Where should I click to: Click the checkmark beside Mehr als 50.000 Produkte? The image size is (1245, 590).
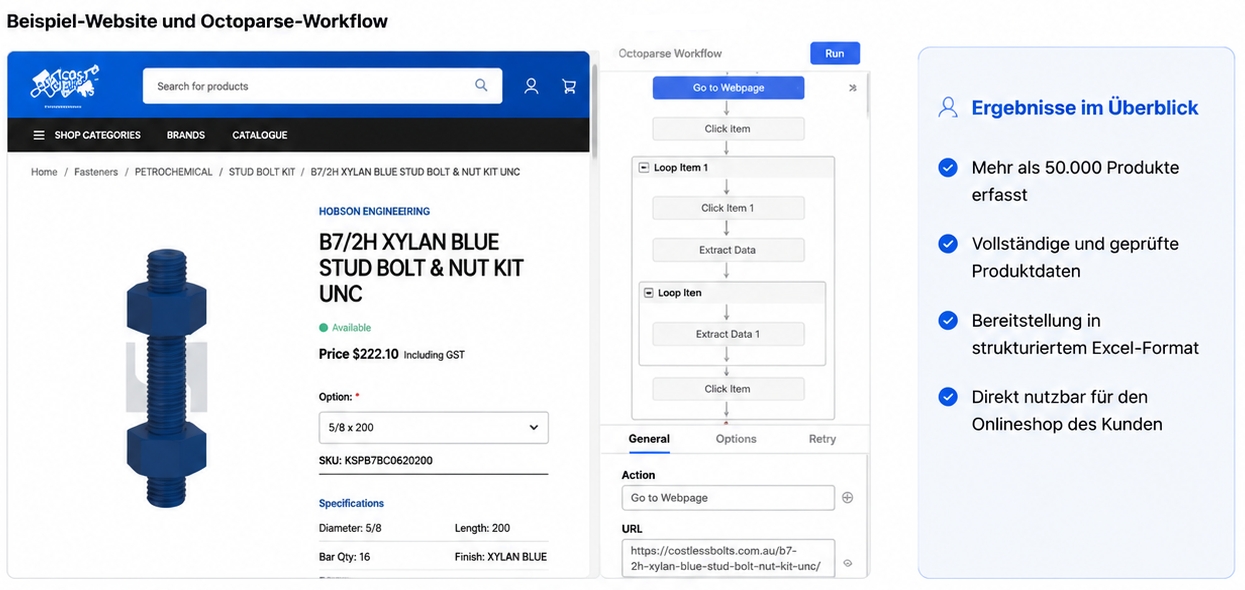[x=948, y=168]
